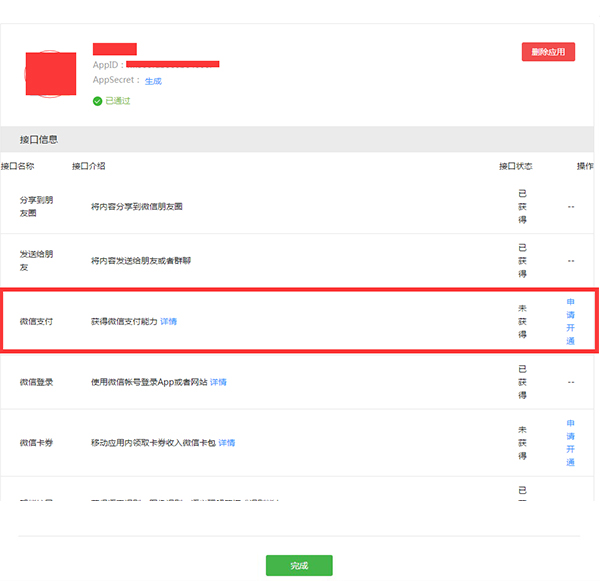This screenshot has height=581, width=600.
Task: Click the 接口介绍 column header
Action: (89, 166)
